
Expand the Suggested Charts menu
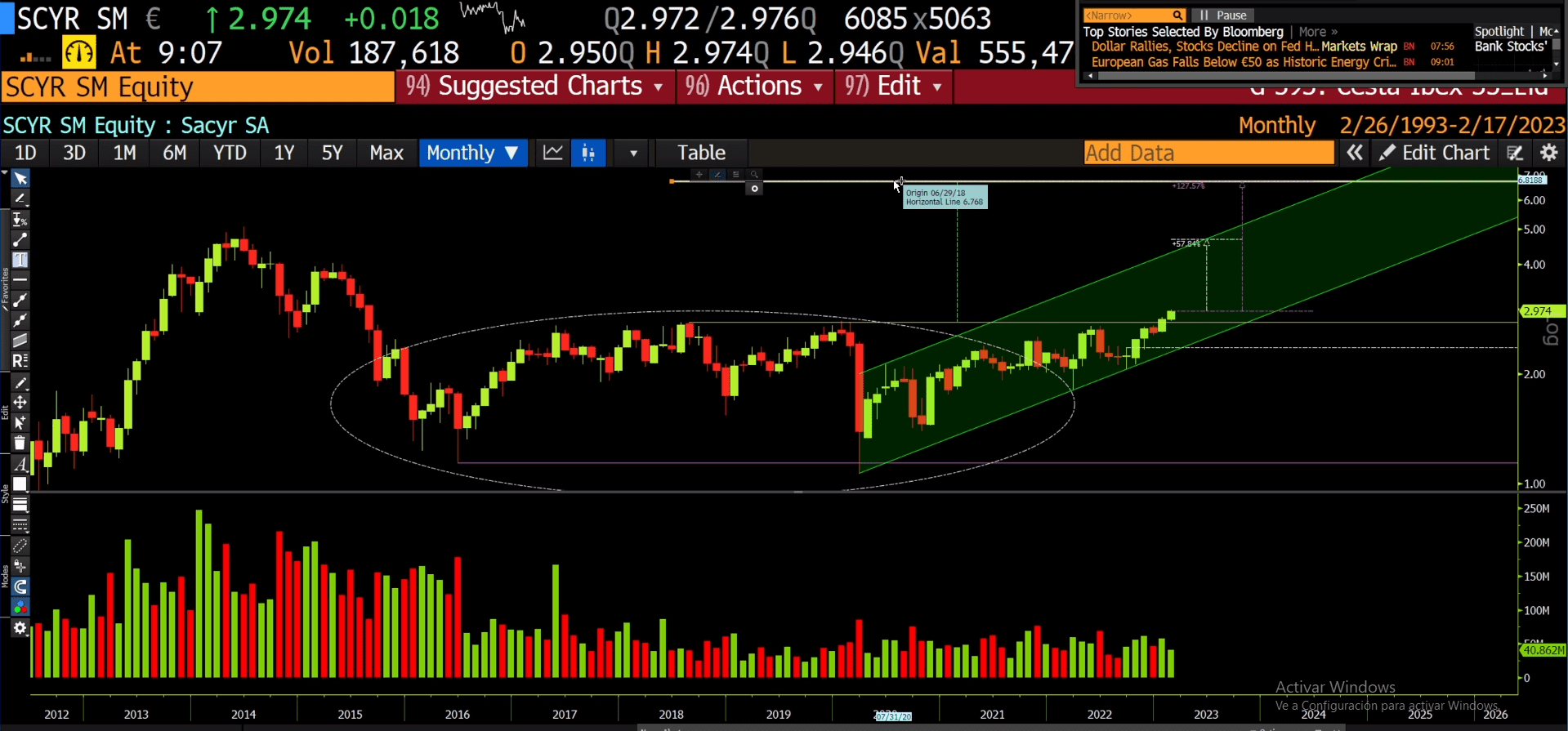534,86
